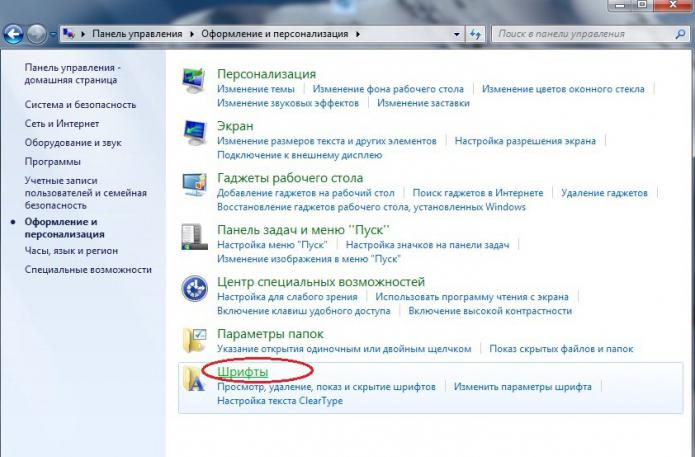This screenshot has height=457, width=695.
Task: Click Изменение цветов оконного стекла
Action: 563,89
